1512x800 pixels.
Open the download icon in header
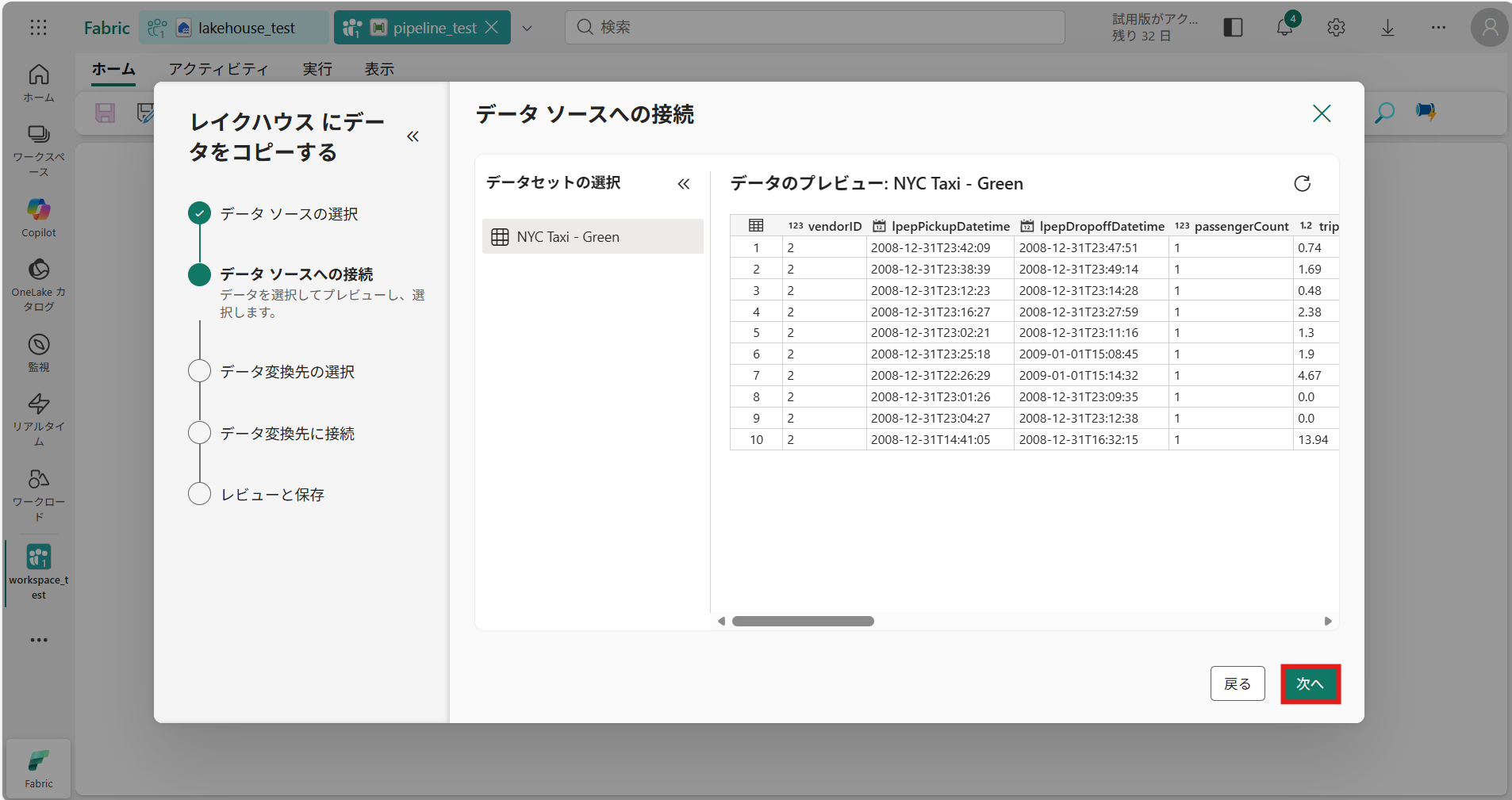coord(1387,28)
